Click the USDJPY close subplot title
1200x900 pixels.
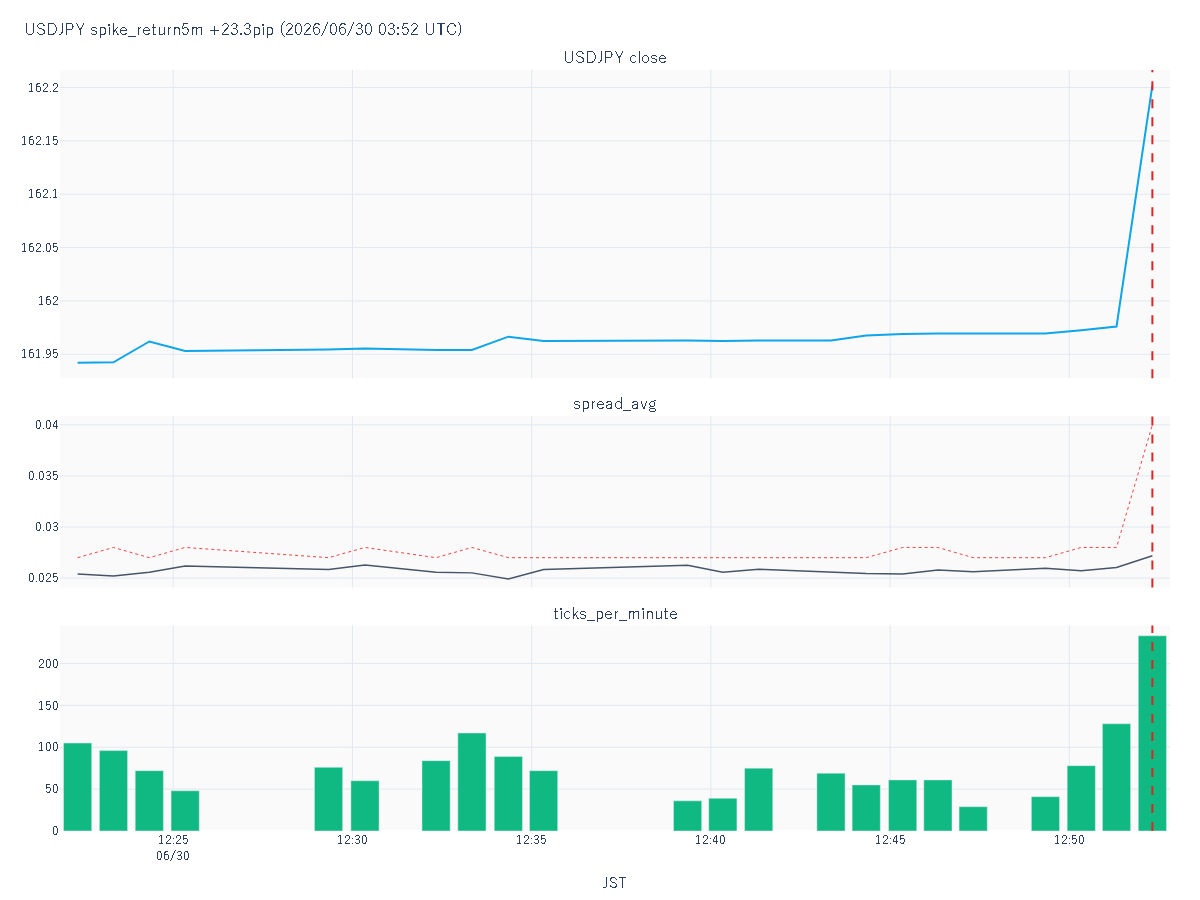(x=615, y=58)
